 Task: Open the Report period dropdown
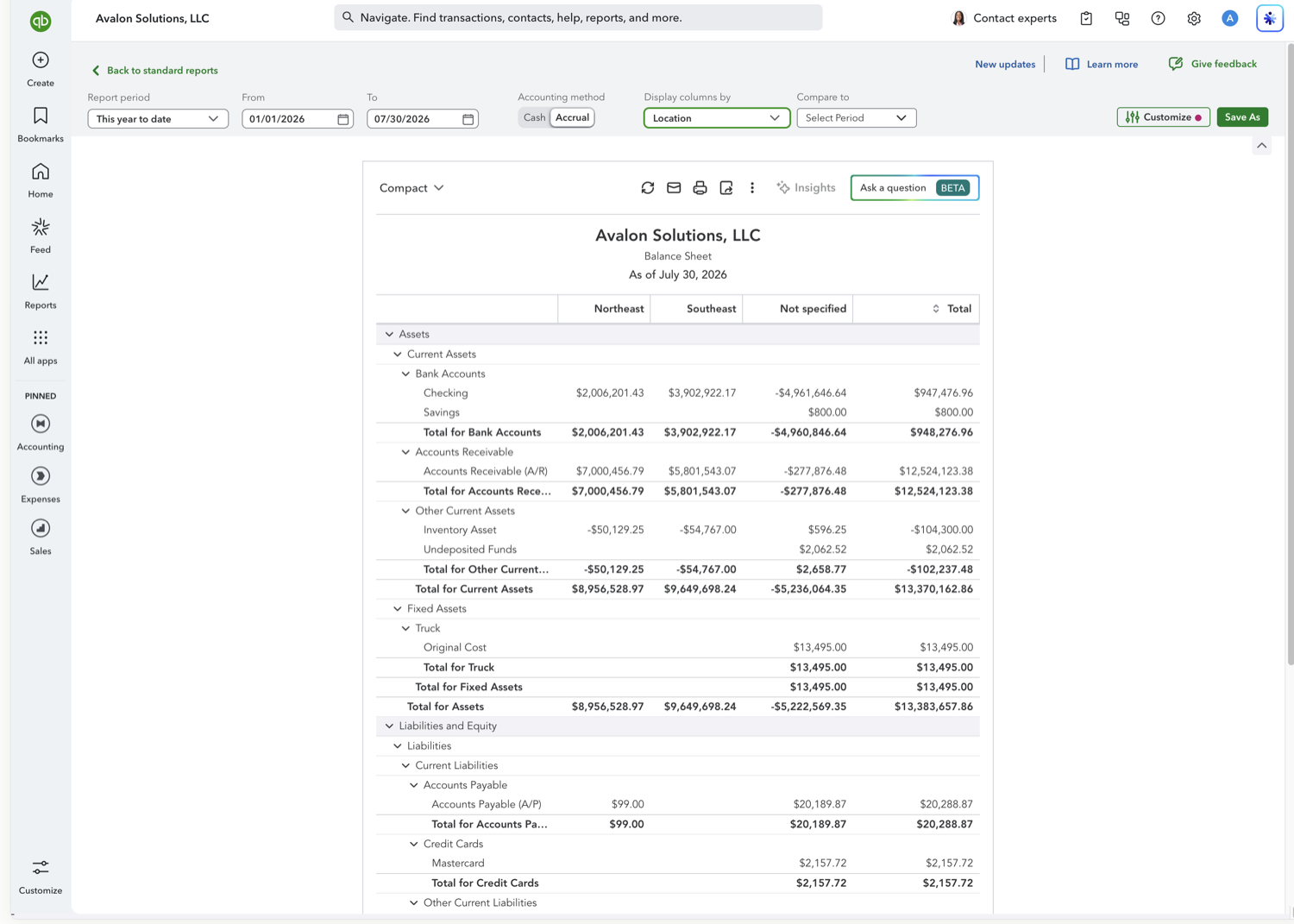tap(158, 119)
